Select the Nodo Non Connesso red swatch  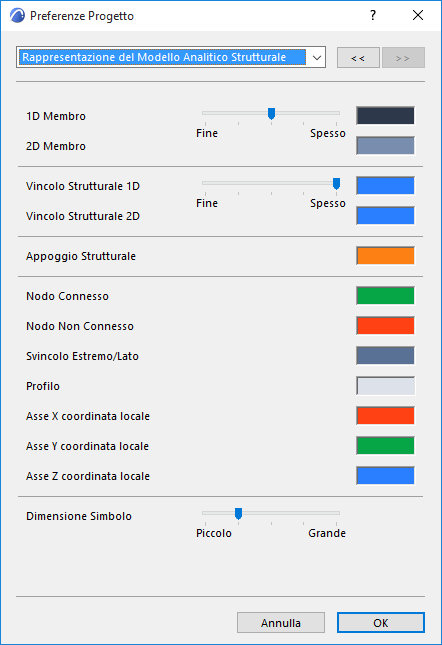pyautogui.click(x=385, y=326)
